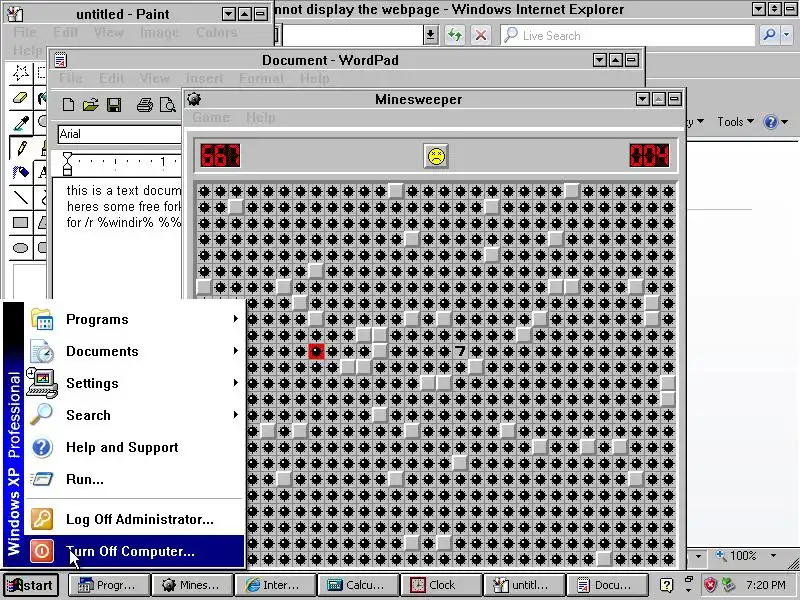Click the Minesweeper title bar mine icon
This screenshot has width=800, height=600.
194,98
